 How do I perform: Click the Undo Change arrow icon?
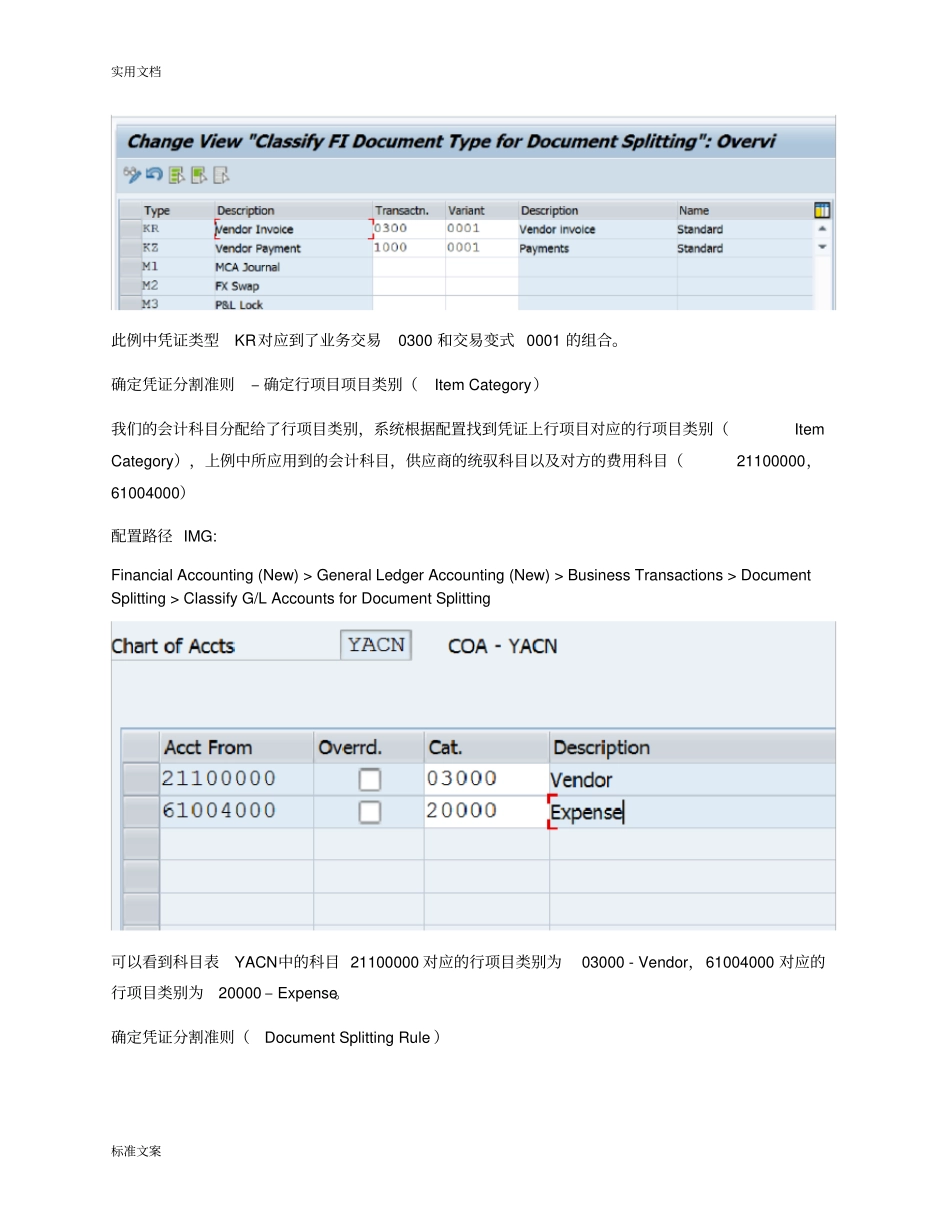(154, 175)
